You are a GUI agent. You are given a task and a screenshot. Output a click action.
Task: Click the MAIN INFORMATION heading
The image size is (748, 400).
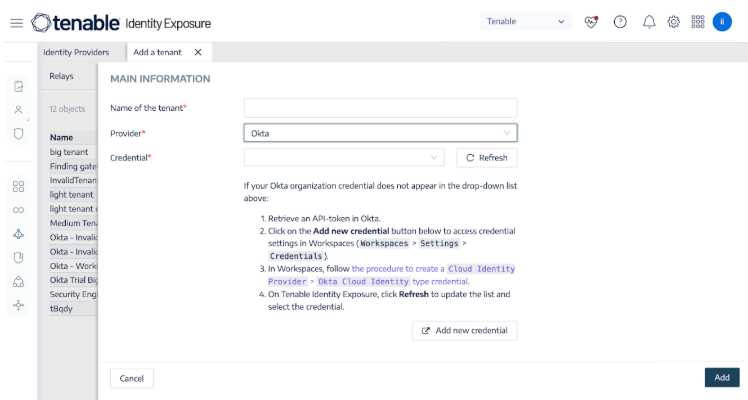(x=160, y=79)
